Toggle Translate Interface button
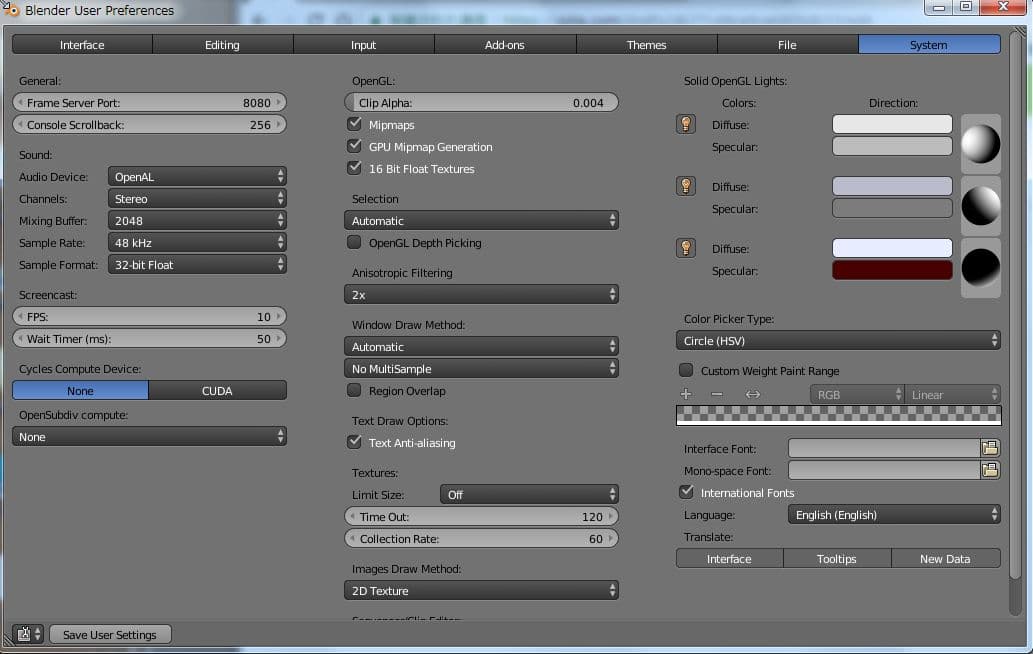 pyautogui.click(x=729, y=559)
